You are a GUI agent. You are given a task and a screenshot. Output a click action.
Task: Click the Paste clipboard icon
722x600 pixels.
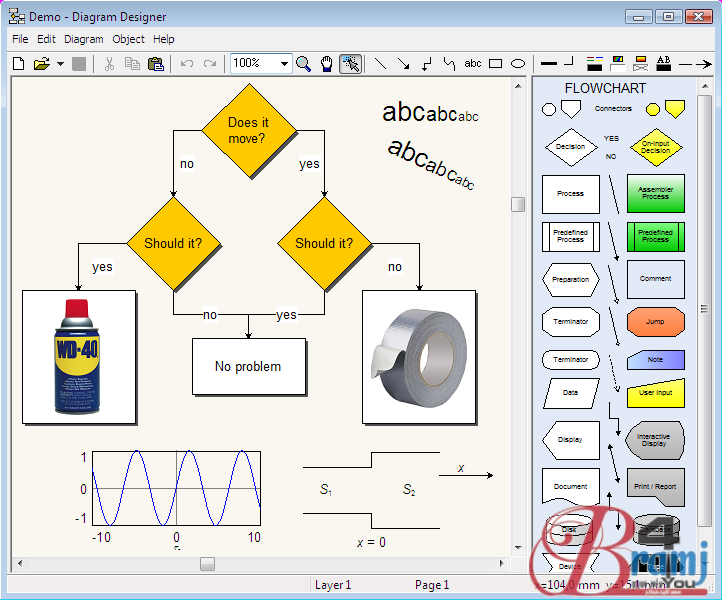(x=155, y=64)
